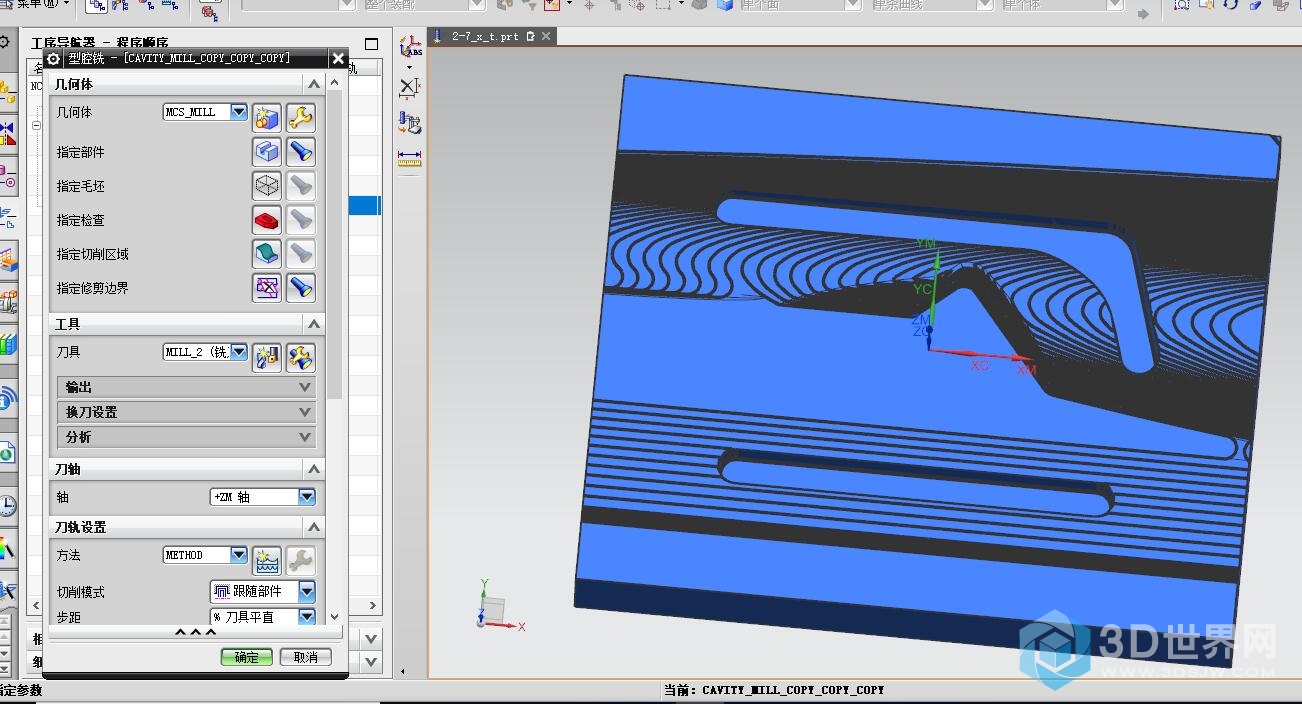
Task: Click the dialog vertical scrollbar thumb
Action: pos(335,245)
